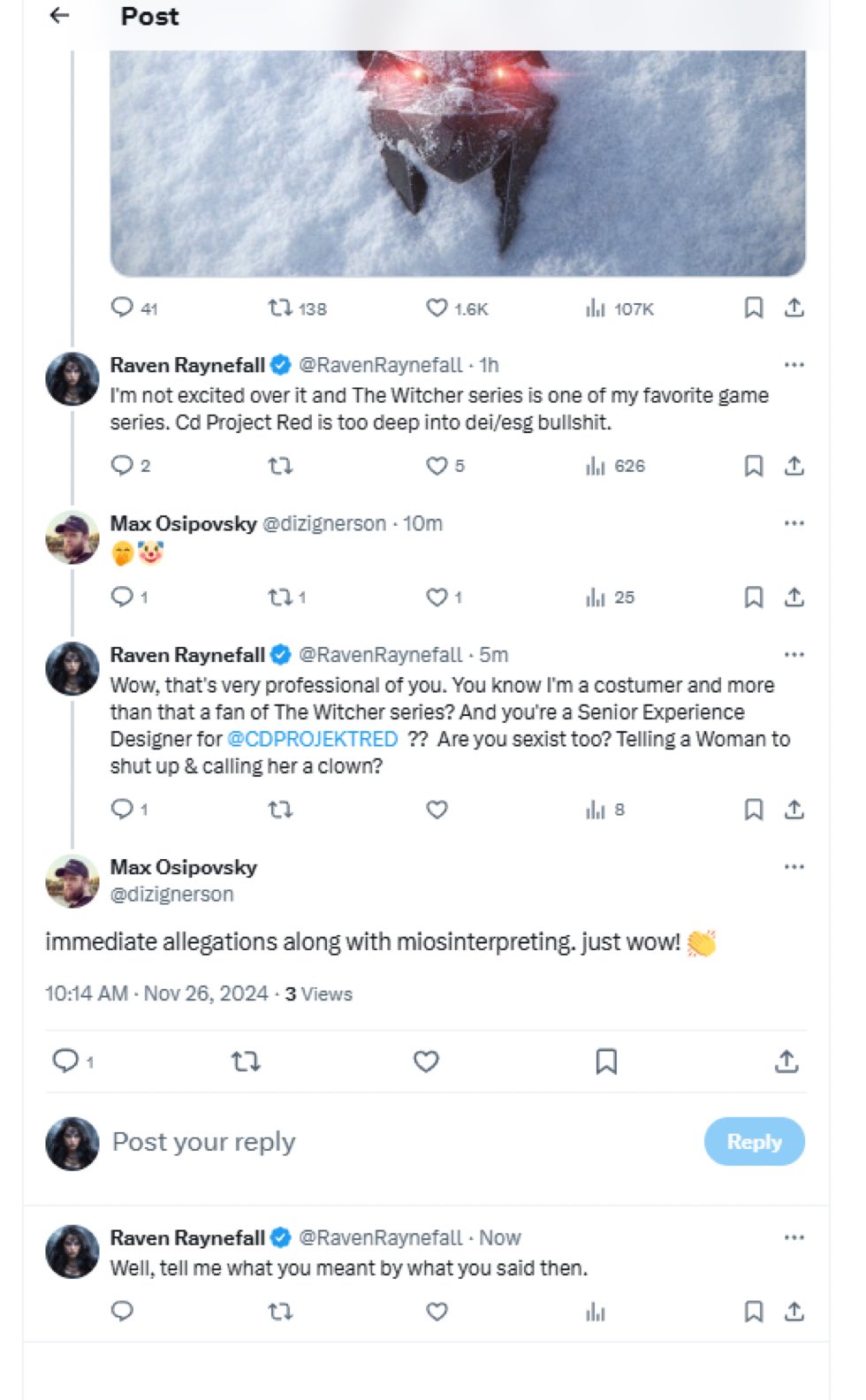
Task: Bookmark the main Witcher image post
Action: (753, 308)
